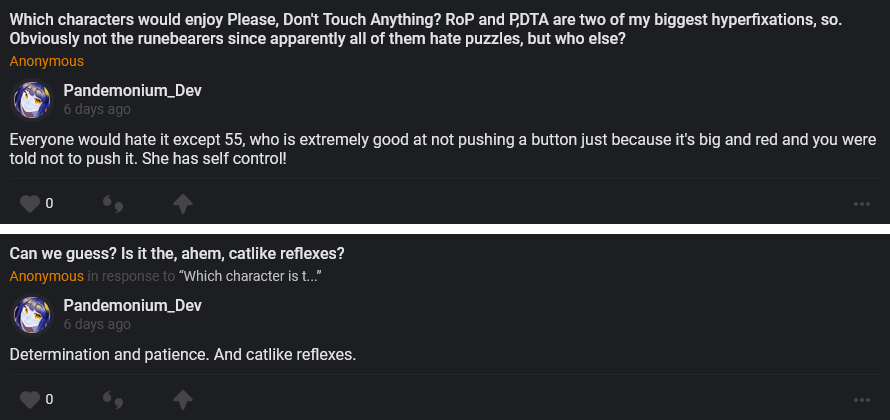Open Pandemonium_Dev profile from first answer
Screen dimensions: 890x420
[x=132, y=91]
